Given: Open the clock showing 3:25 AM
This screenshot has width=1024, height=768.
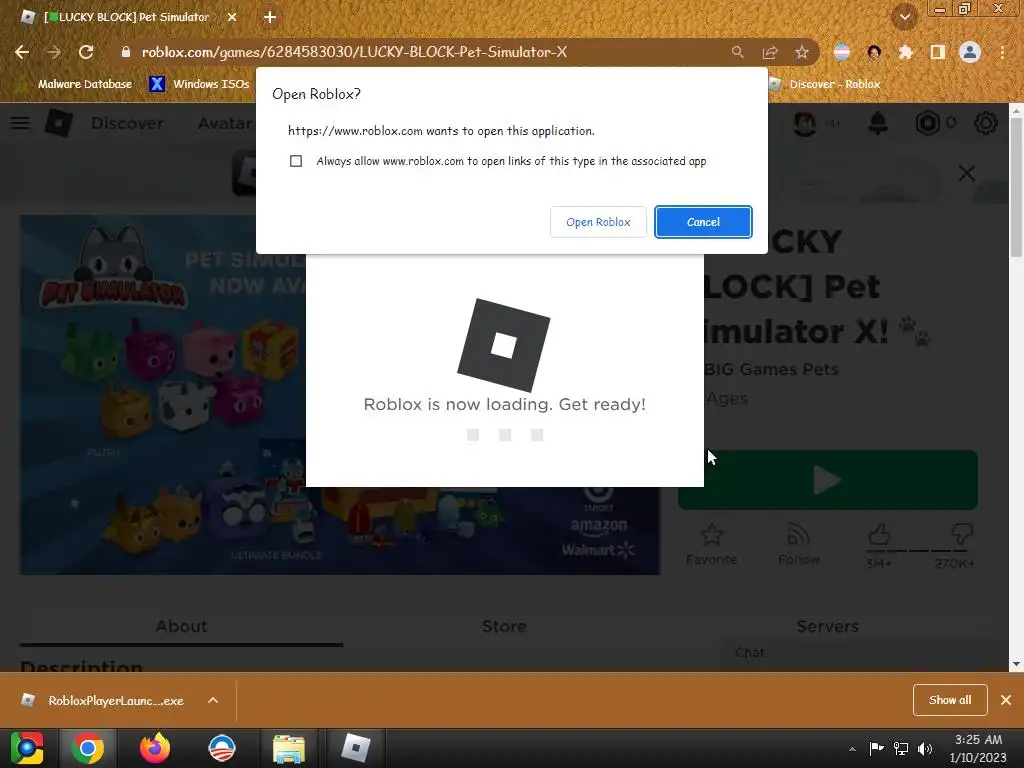Looking at the screenshot, I should point(978,748).
